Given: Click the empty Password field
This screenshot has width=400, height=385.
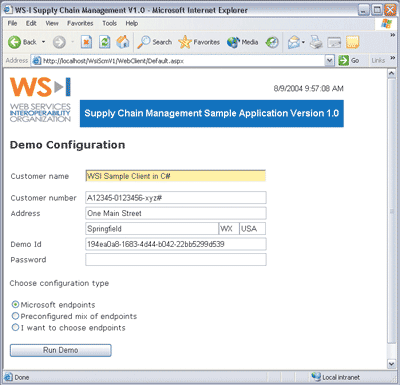Looking at the screenshot, I should [176, 260].
